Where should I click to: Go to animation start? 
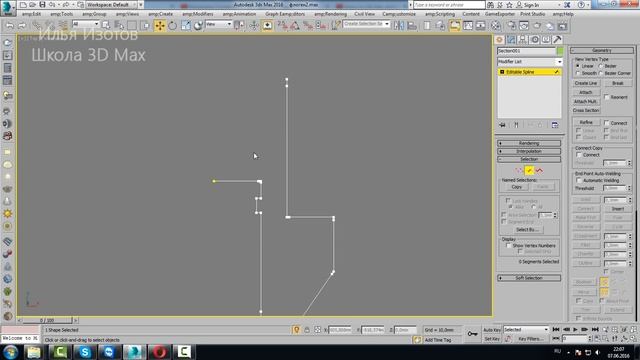(x=556, y=329)
